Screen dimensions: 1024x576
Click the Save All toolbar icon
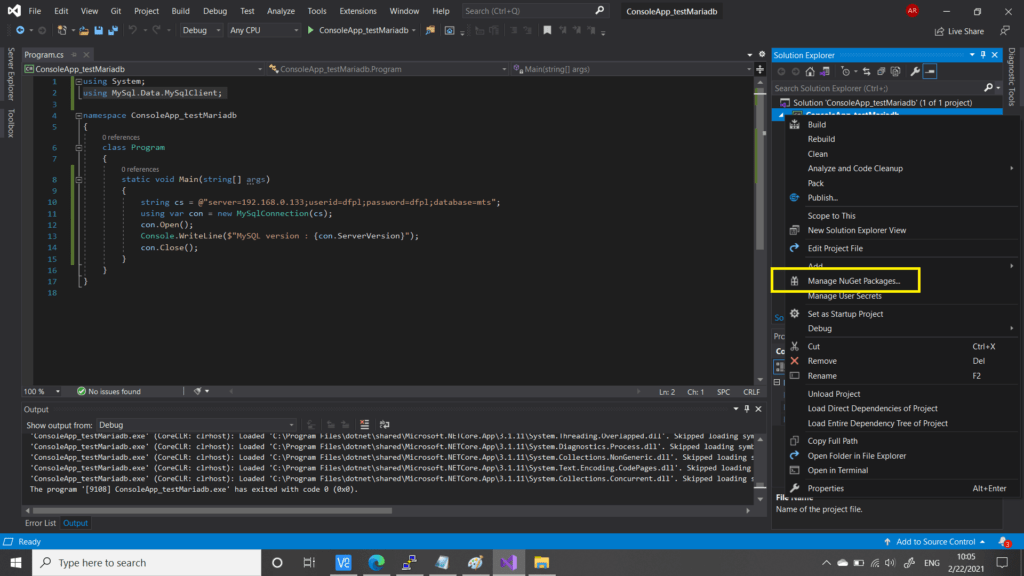(113, 30)
